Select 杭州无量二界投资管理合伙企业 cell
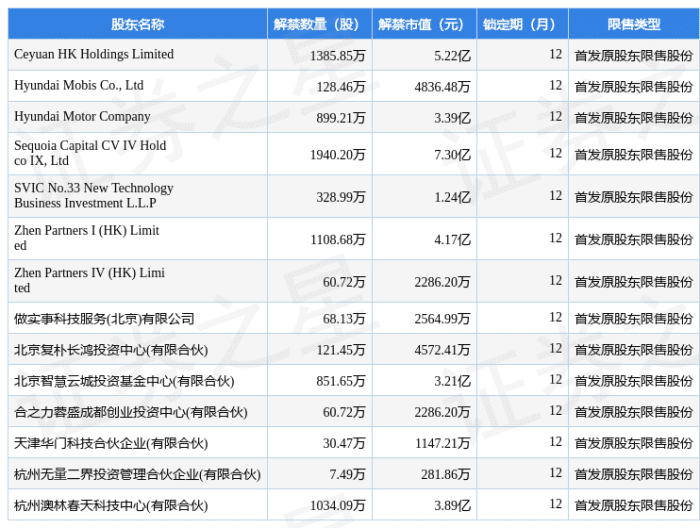Image resolution: width=700 pixels, height=528 pixels. point(137,474)
